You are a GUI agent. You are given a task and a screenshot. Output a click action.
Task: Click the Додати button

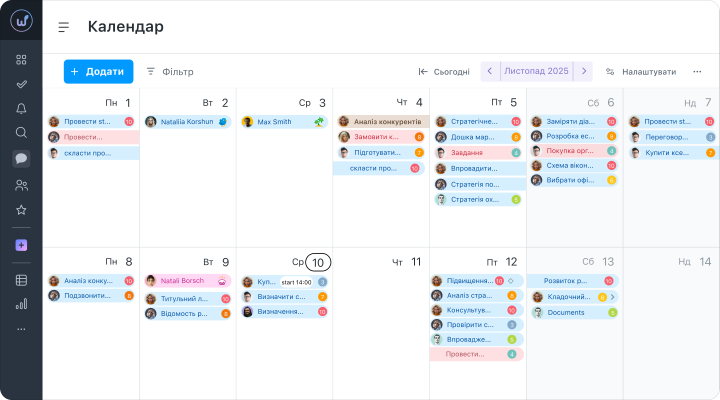pyautogui.click(x=99, y=72)
